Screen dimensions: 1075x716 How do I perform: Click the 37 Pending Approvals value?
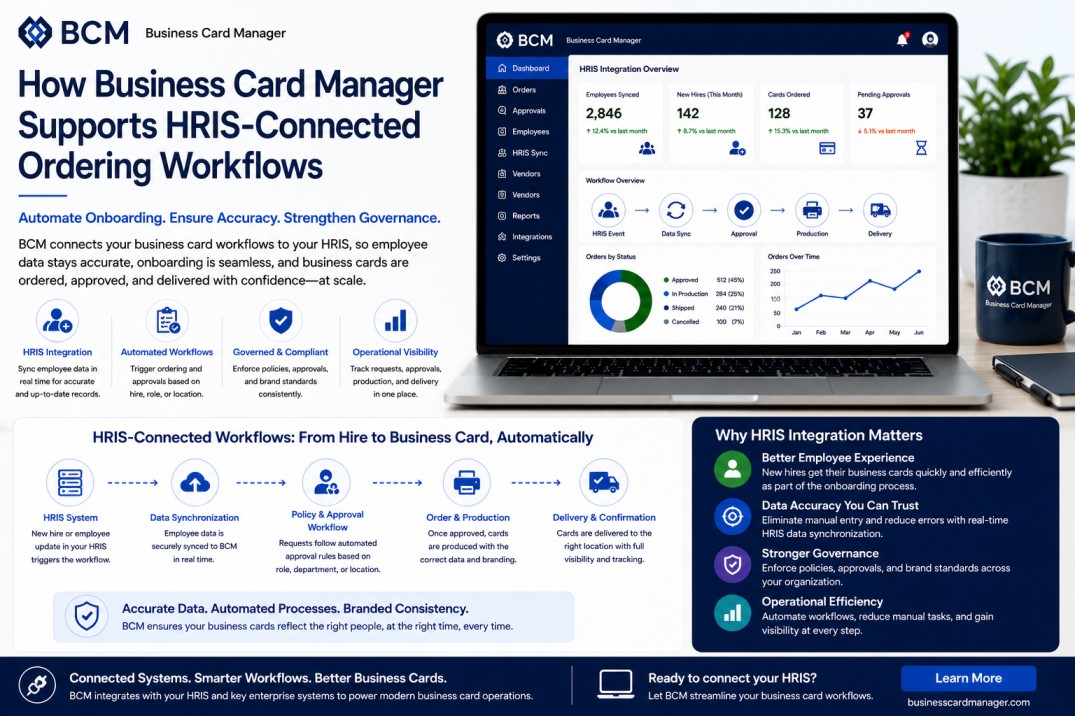(865, 113)
